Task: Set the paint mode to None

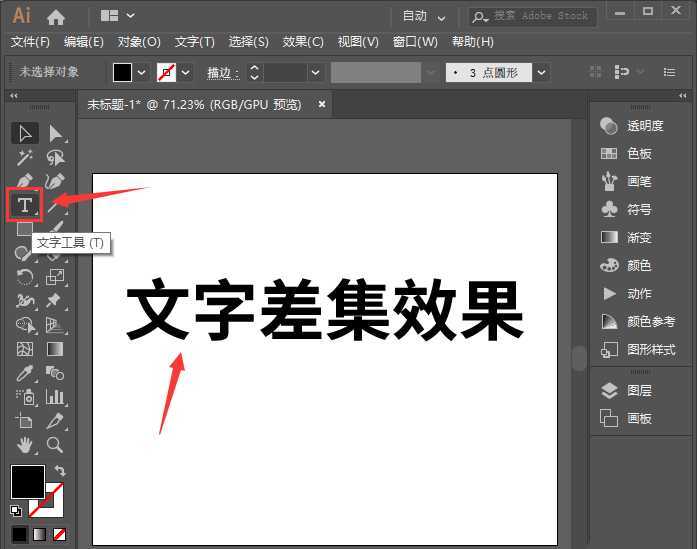Action: (x=60, y=534)
